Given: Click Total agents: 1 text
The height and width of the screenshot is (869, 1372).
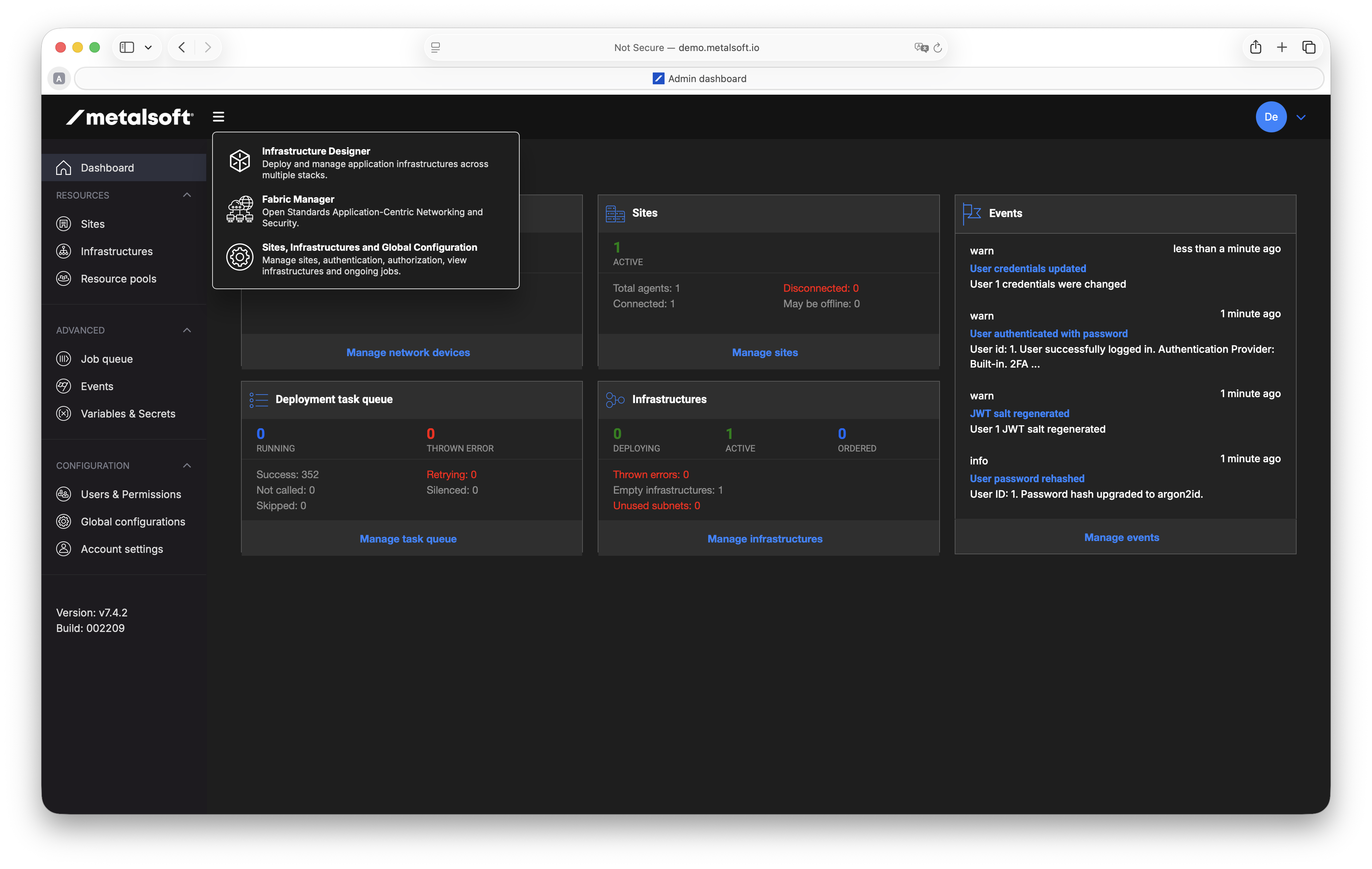Looking at the screenshot, I should pos(646,288).
